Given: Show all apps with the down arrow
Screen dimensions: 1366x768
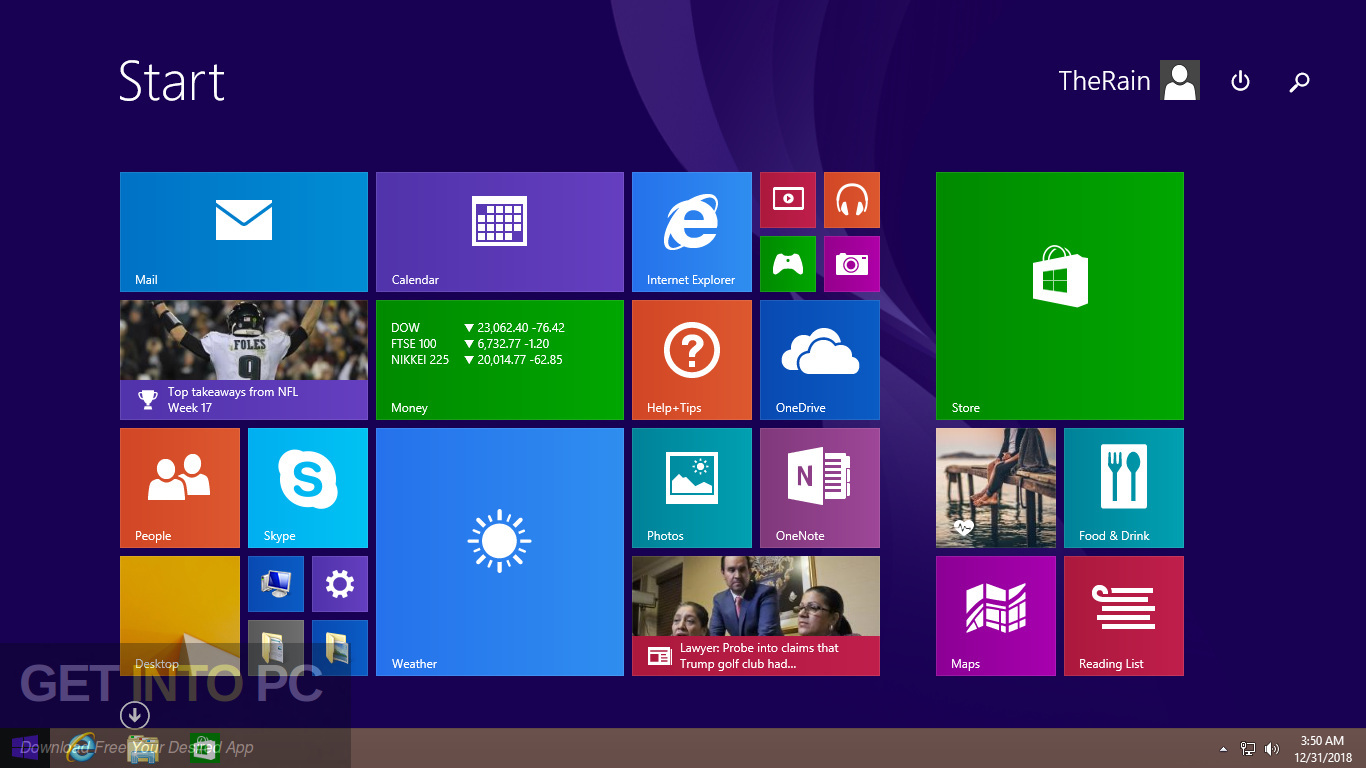Looking at the screenshot, I should [x=134, y=714].
